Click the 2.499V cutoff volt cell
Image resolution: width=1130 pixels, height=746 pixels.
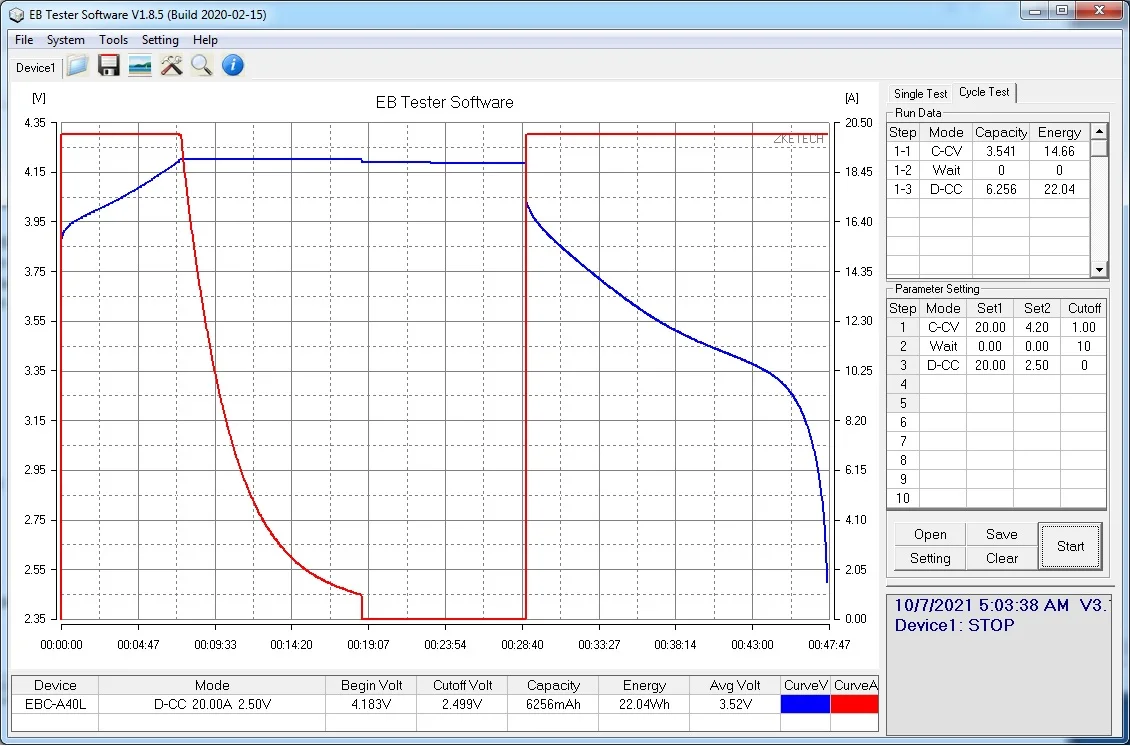[462, 704]
